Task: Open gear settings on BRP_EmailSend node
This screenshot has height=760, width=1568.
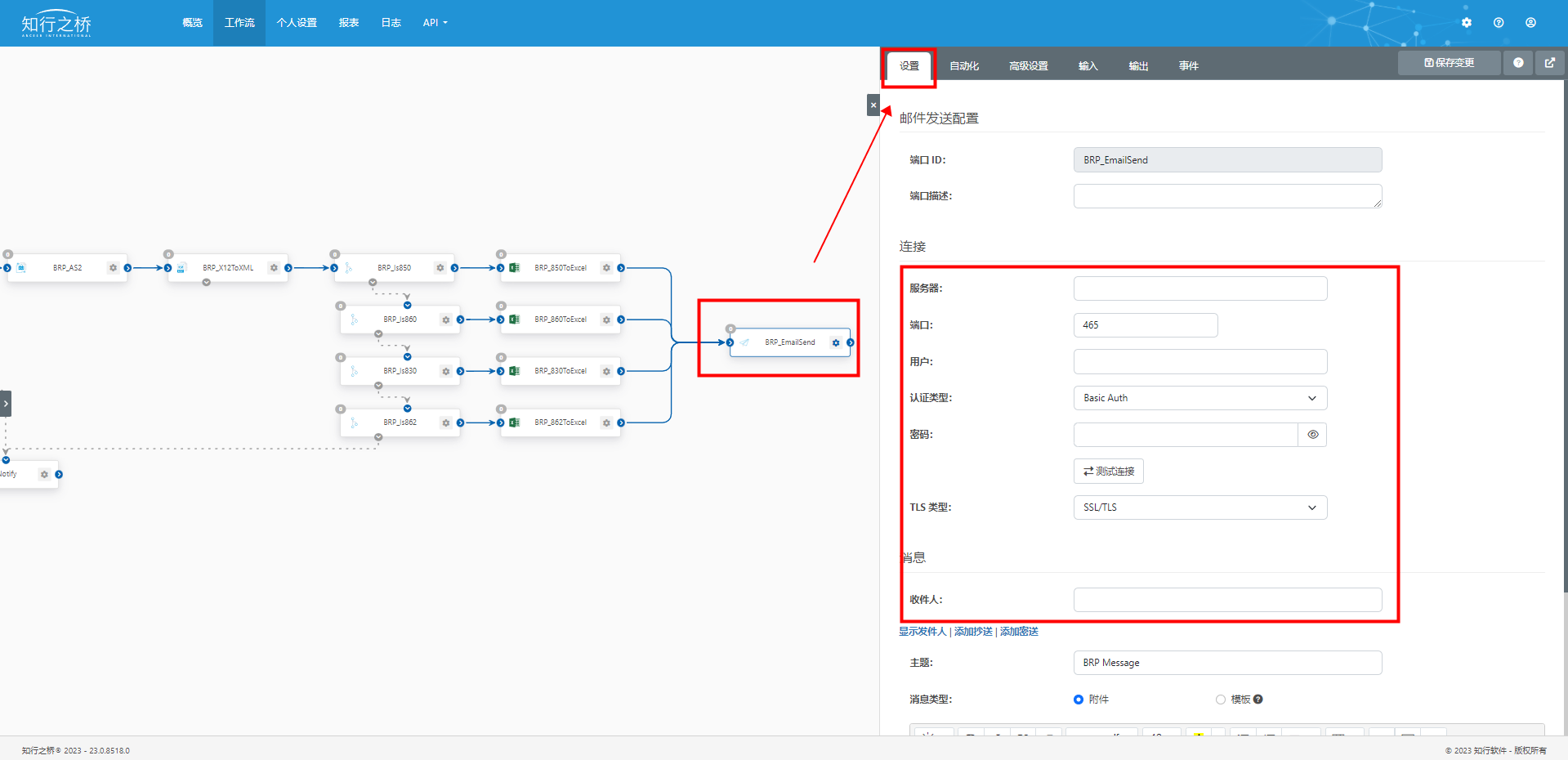Action: click(x=835, y=342)
